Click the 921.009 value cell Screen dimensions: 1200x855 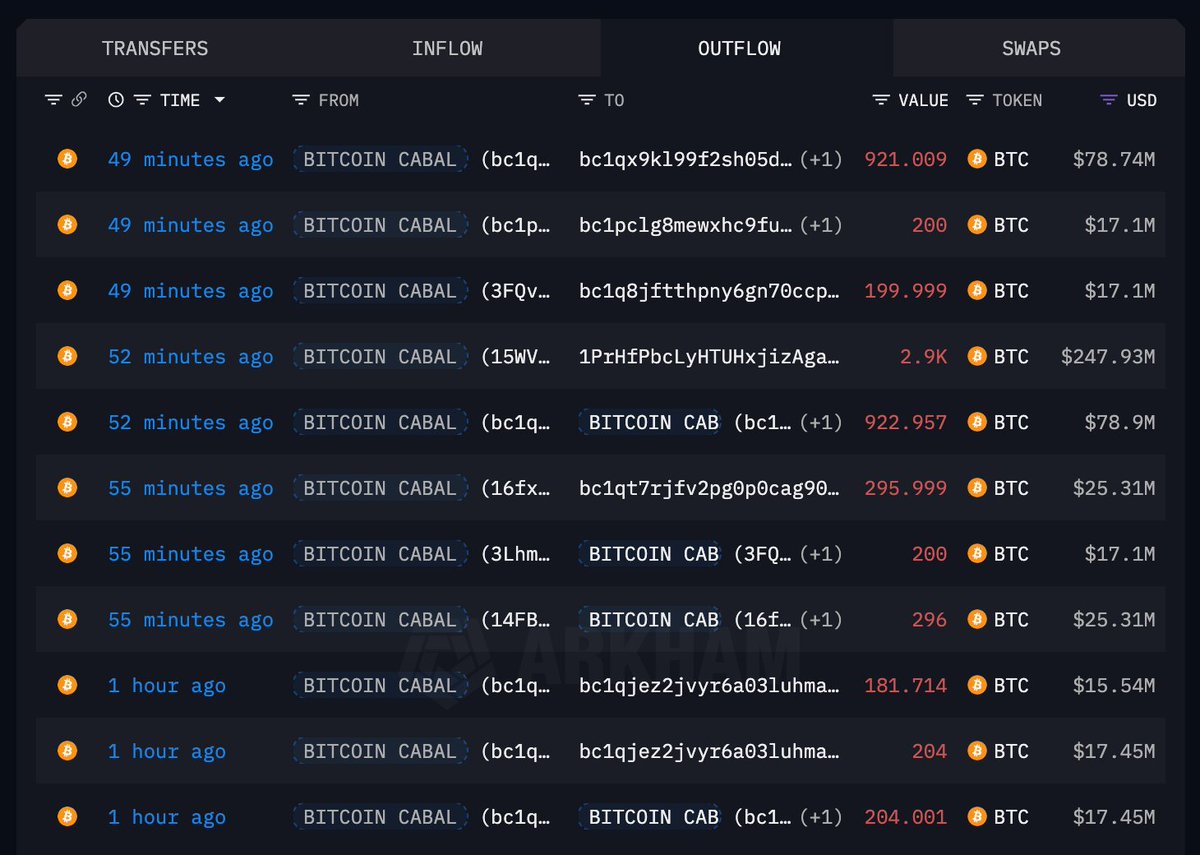point(906,159)
